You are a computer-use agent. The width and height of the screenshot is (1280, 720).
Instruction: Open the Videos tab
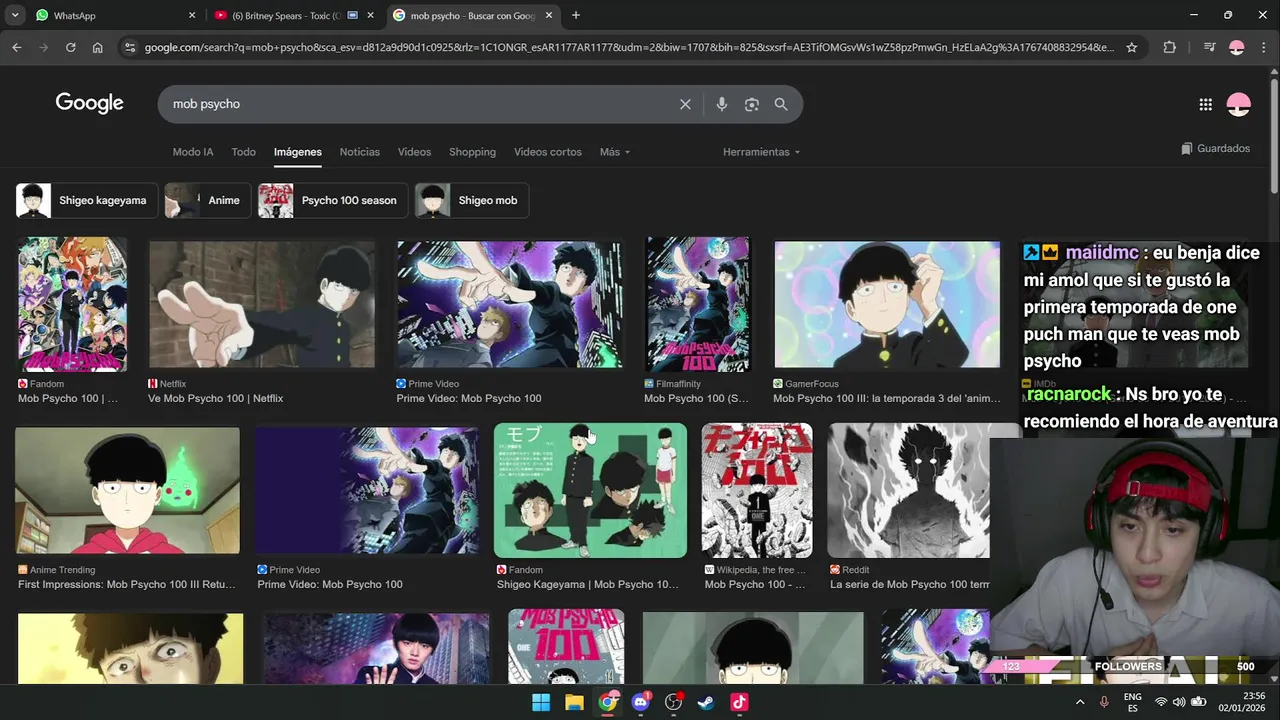(x=414, y=152)
